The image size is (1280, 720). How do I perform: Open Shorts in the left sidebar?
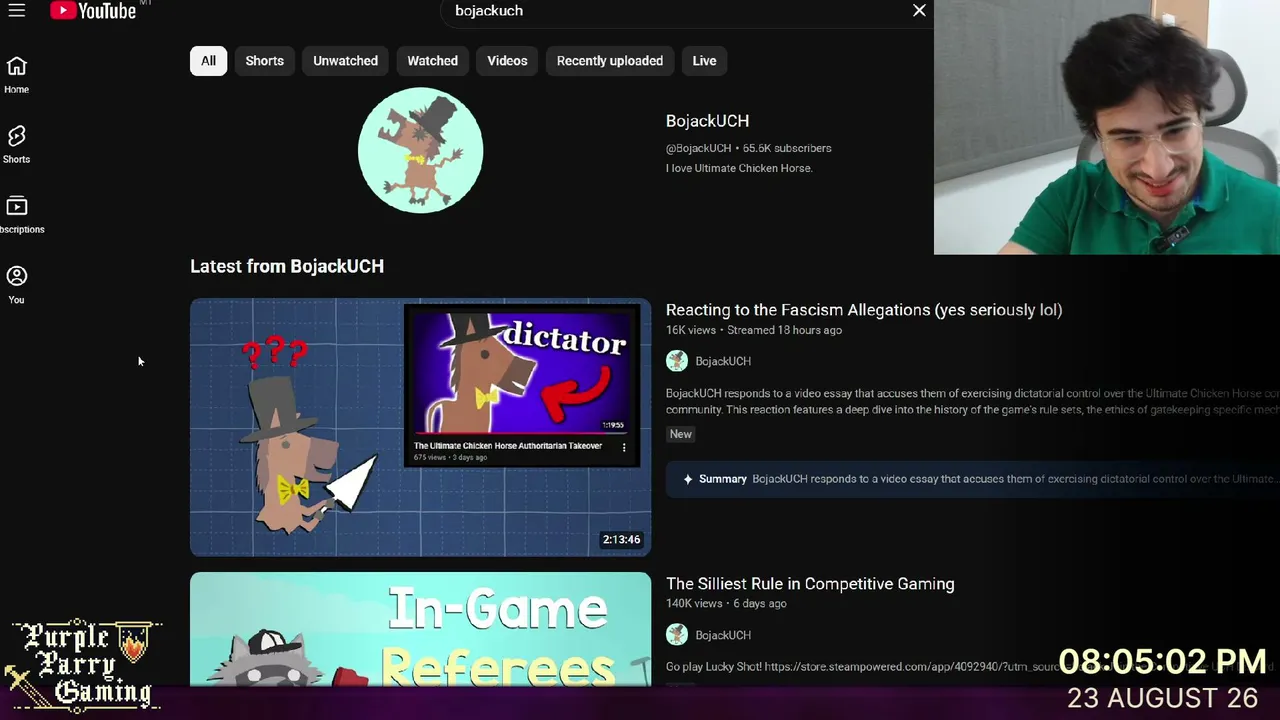point(17,145)
